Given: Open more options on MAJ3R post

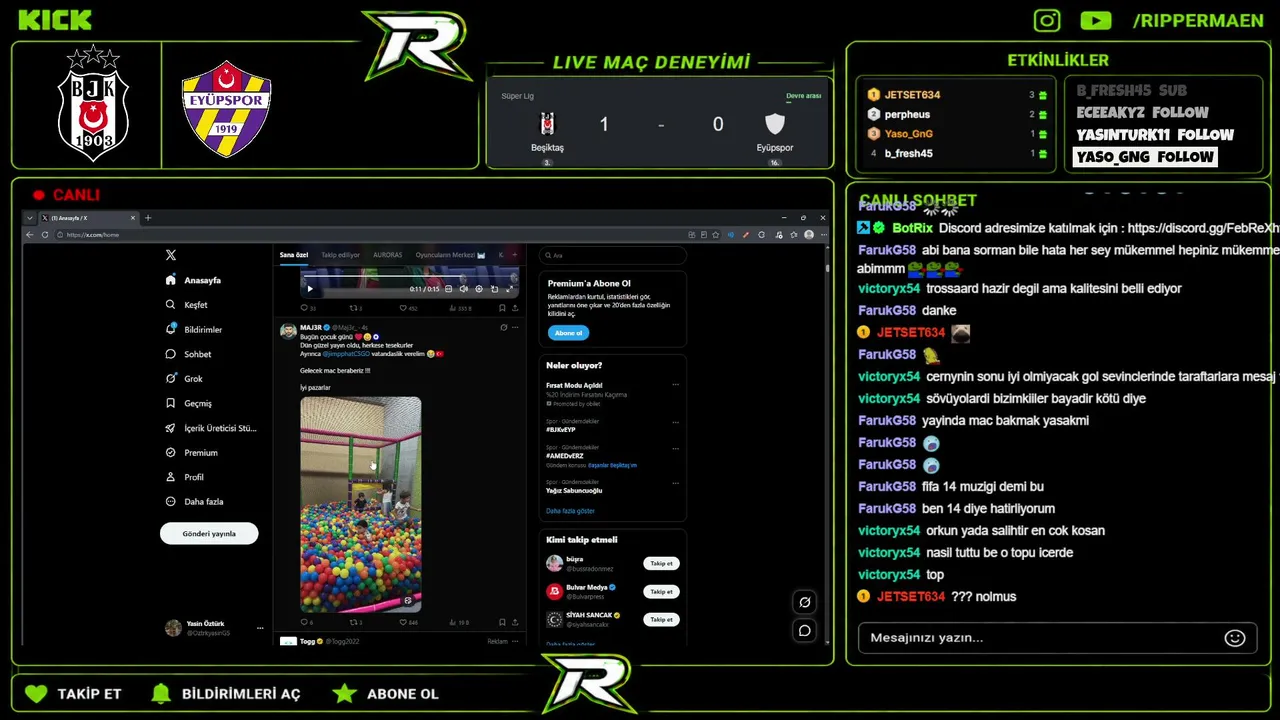Looking at the screenshot, I should (x=515, y=327).
